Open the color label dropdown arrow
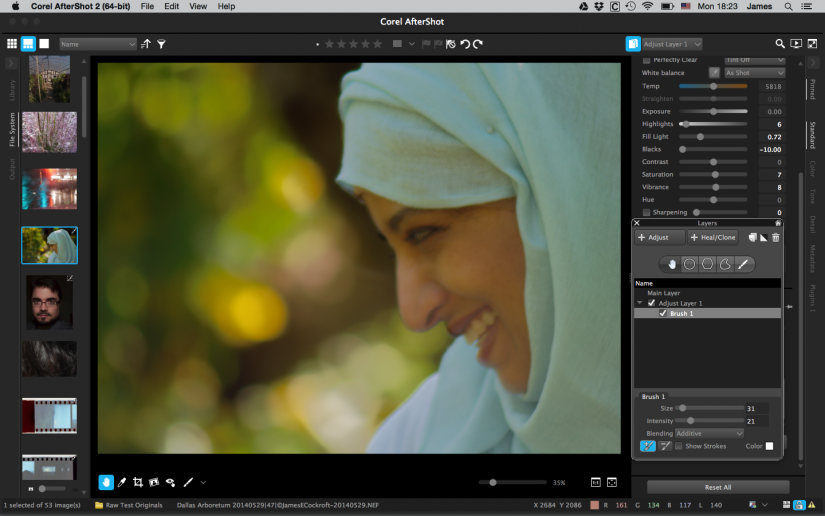The width and height of the screenshot is (825, 516). point(411,44)
